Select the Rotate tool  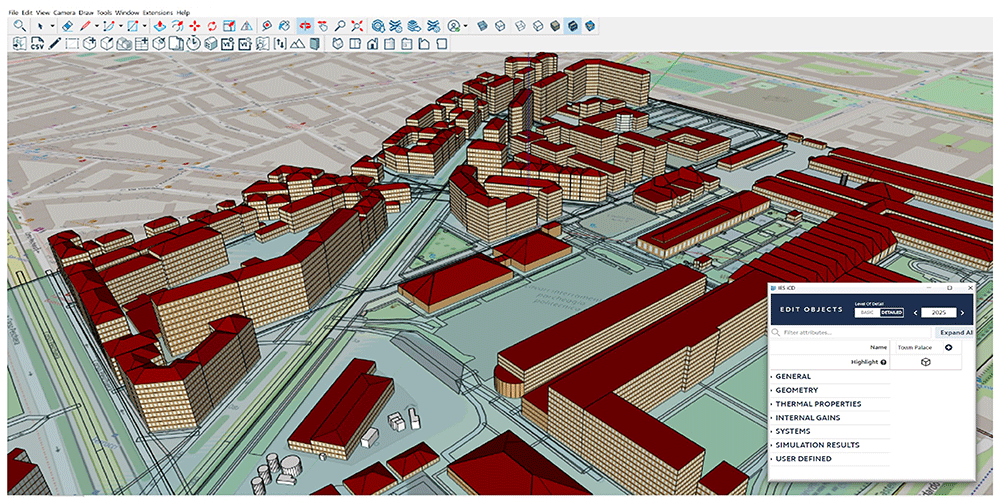212,26
